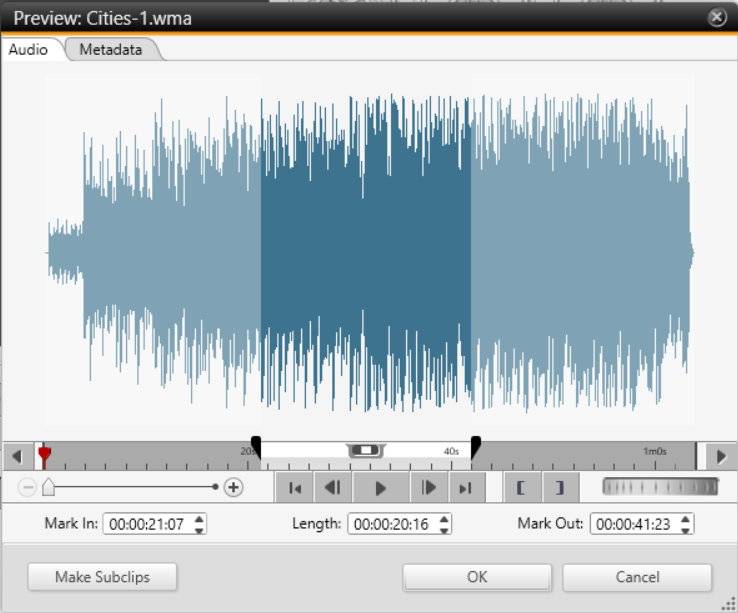Click the 40s label on the time ruler
Screen dimensions: 738x613
pyautogui.click(x=451, y=451)
